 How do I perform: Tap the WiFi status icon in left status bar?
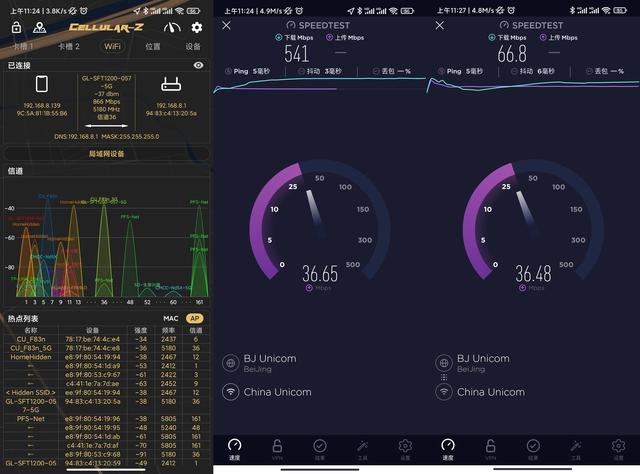point(179,11)
